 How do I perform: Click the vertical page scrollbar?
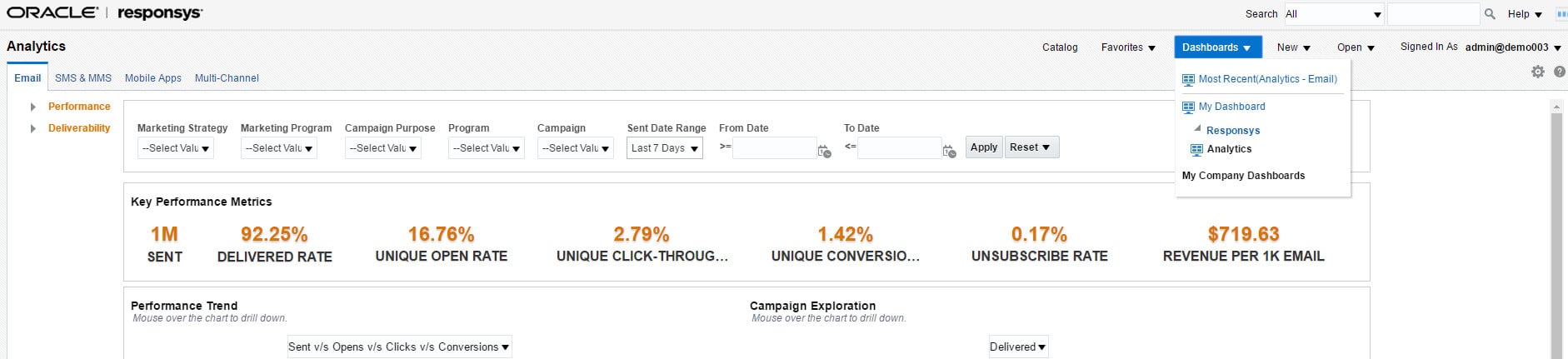(x=1556, y=233)
